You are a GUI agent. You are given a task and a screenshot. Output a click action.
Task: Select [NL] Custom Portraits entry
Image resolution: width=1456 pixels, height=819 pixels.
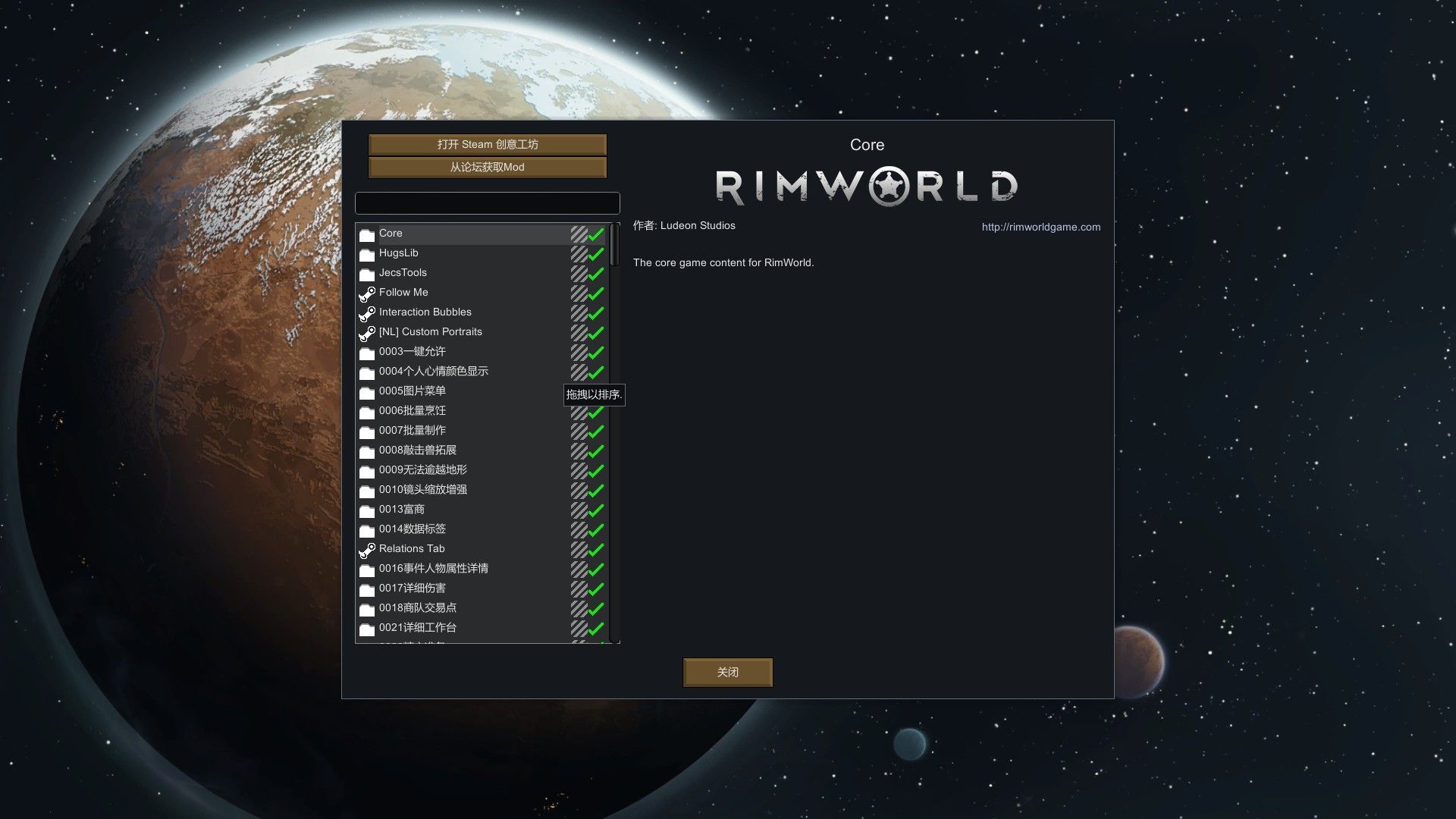(482, 333)
